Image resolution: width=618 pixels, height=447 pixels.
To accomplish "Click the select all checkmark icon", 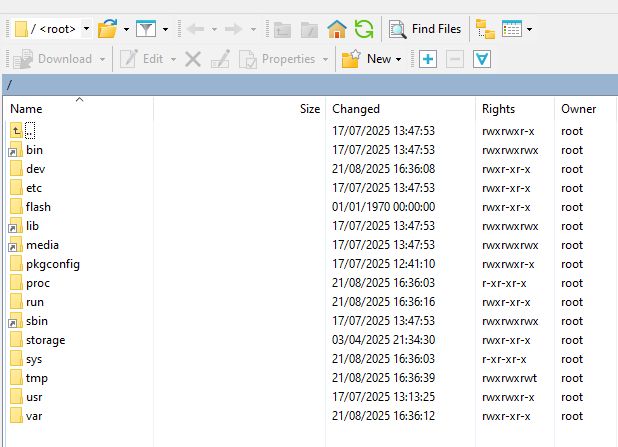I will click(482, 59).
